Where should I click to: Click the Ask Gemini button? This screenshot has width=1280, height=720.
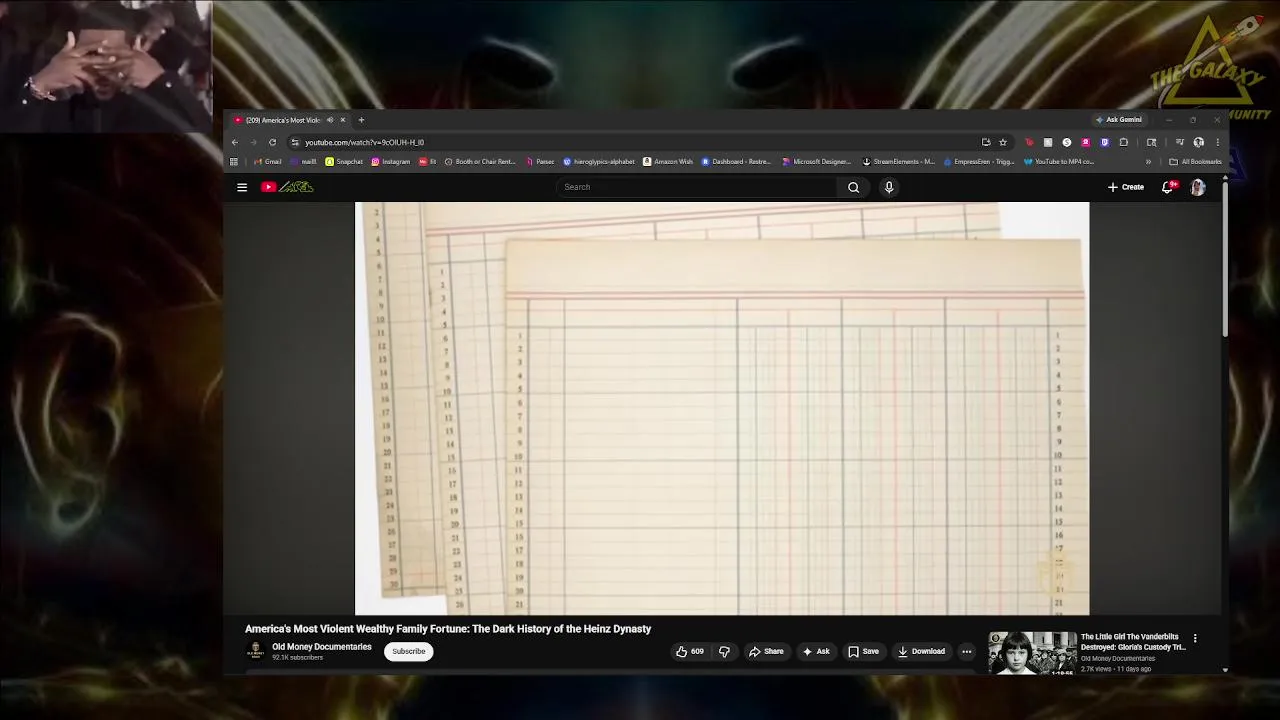point(1119,120)
